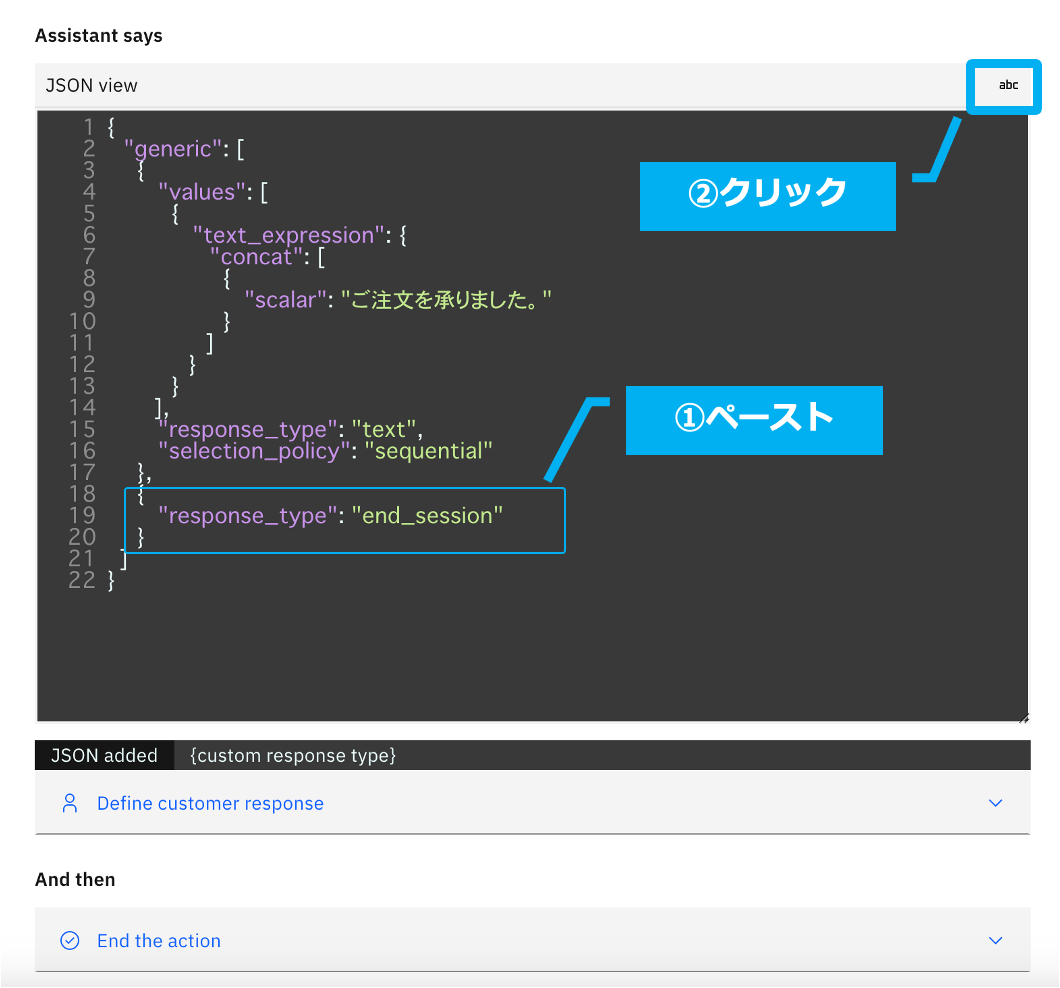The image size is (1060, 988).
Task: Select the End the action option text
Action: tap(159, 941)
